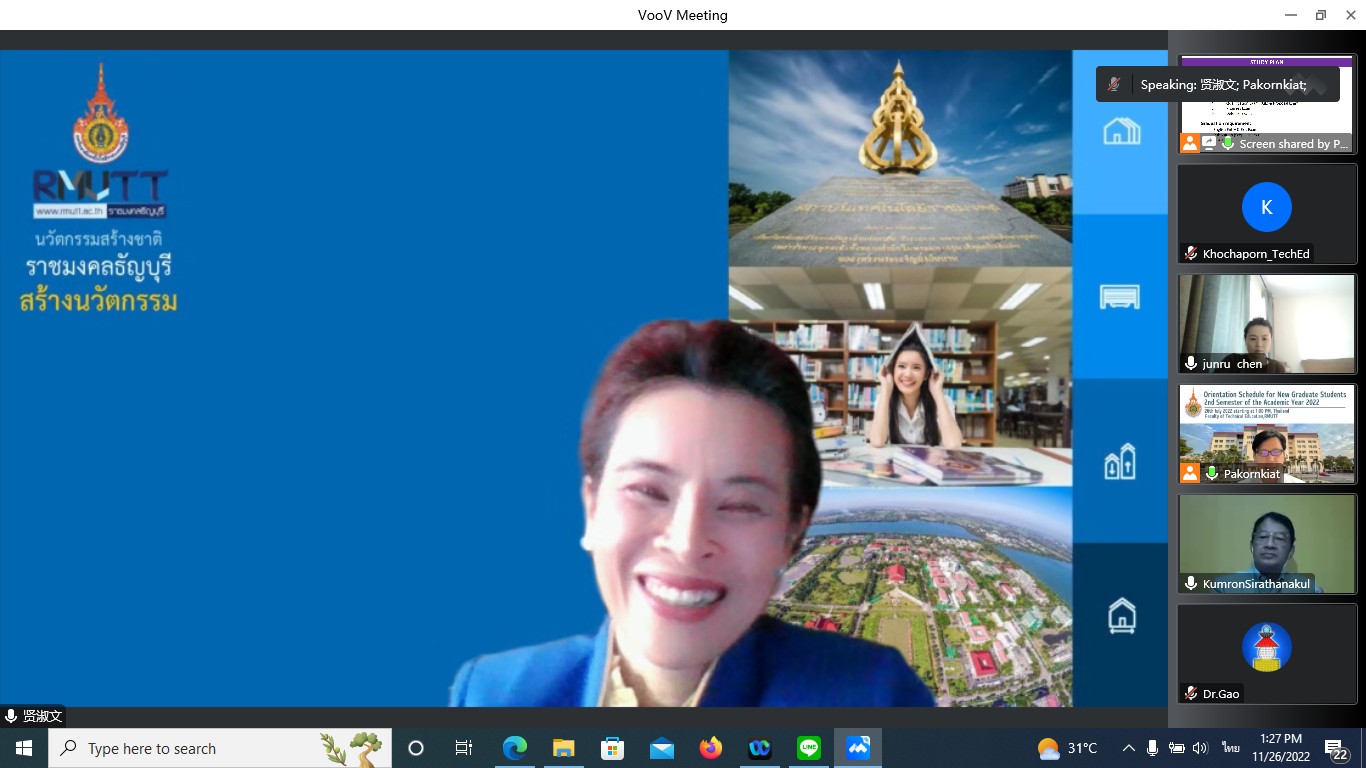The image size is (1366, 768).
Task: Select the Screen shared by P... tile
Action: coord(1267,103)
